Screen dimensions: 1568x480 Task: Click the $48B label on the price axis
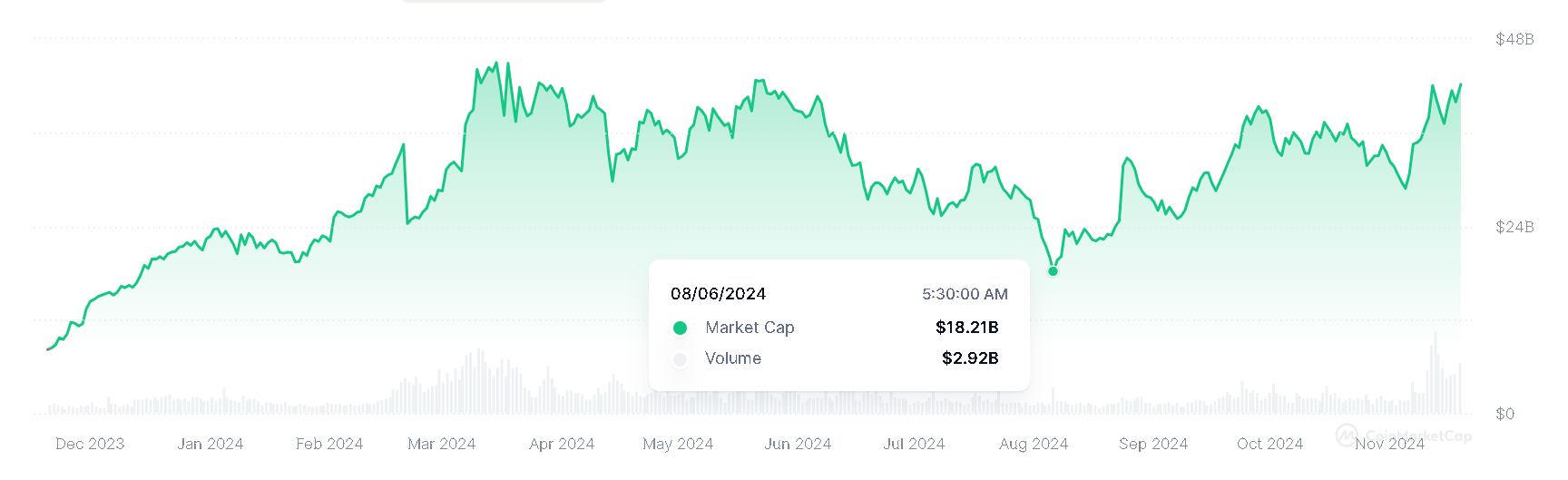[1514, 39]
